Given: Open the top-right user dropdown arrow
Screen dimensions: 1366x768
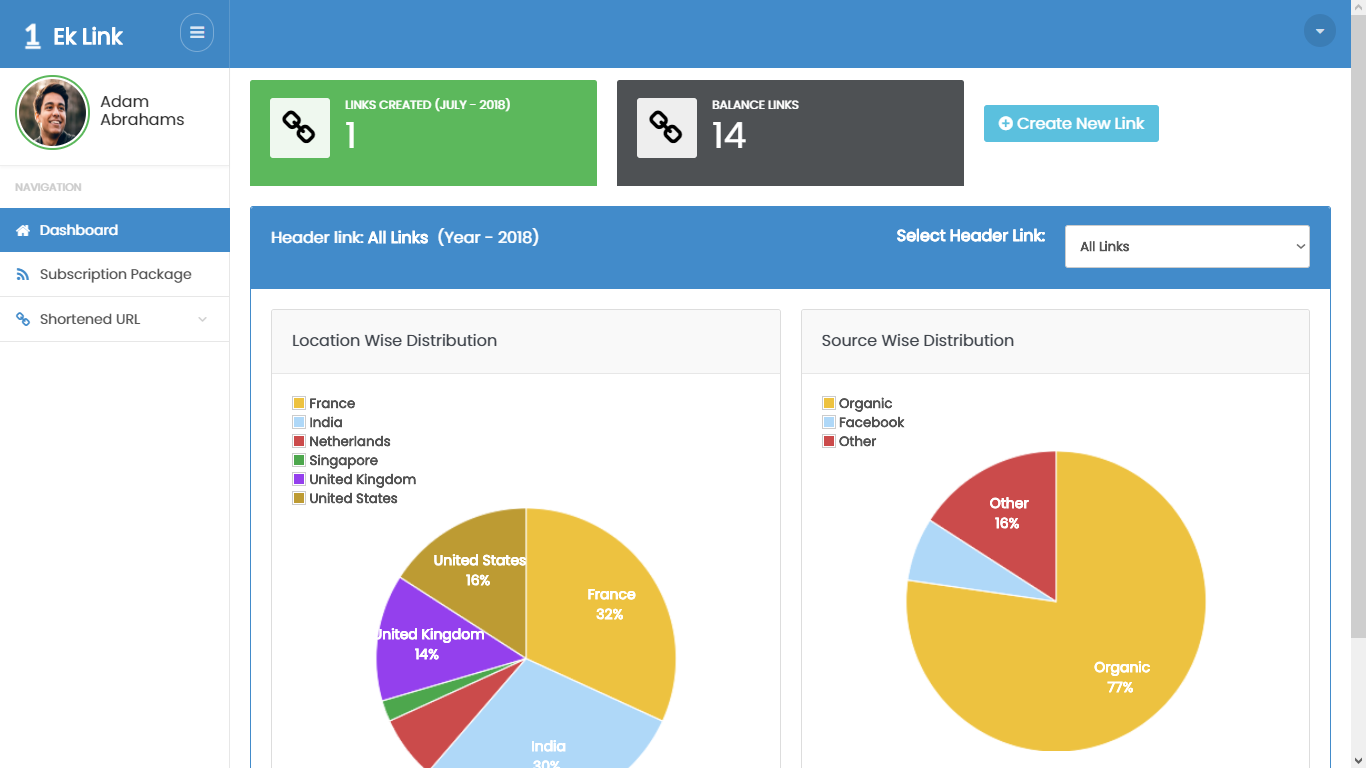Looking at the screenshot, I should coord(1320,31).
